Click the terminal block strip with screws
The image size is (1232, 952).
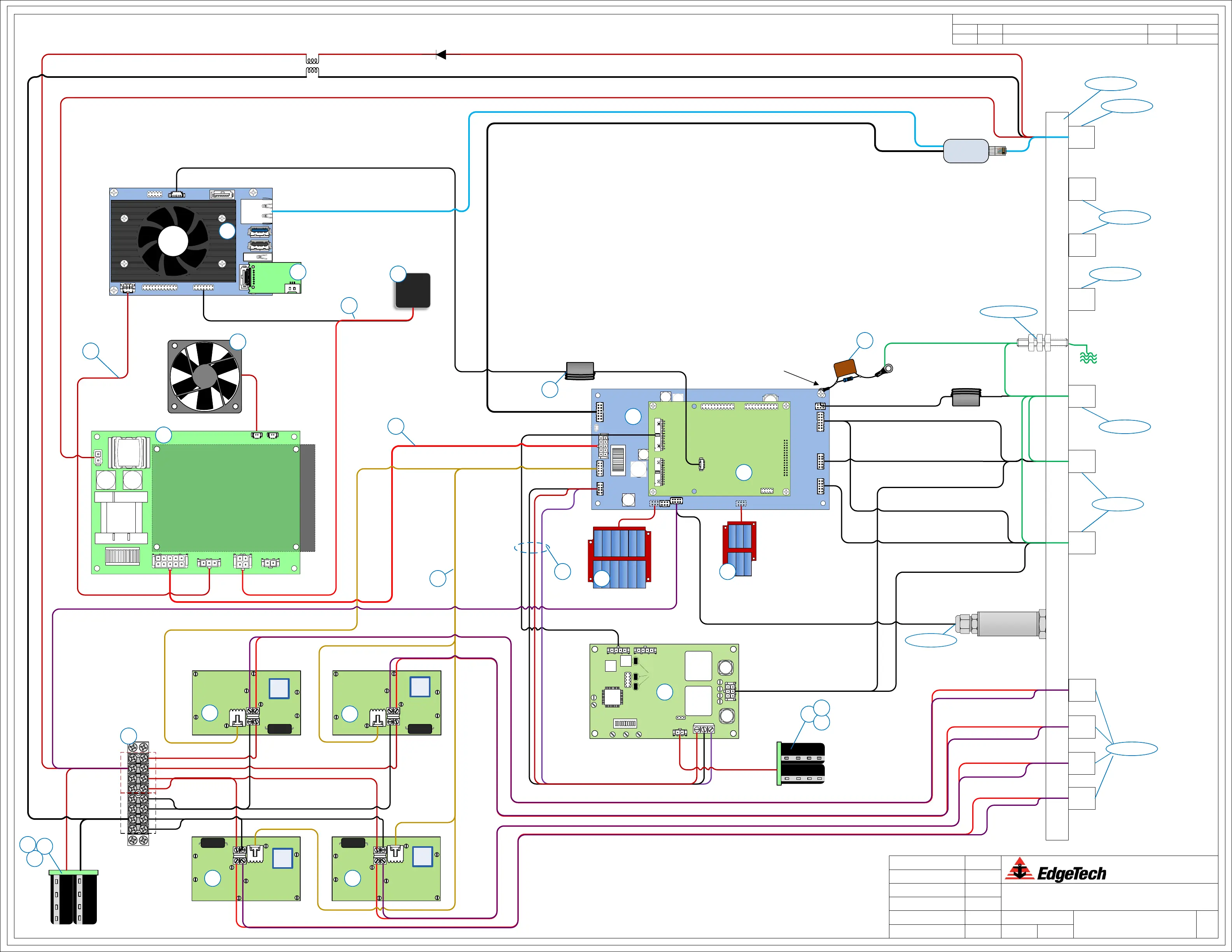[138, 793]
